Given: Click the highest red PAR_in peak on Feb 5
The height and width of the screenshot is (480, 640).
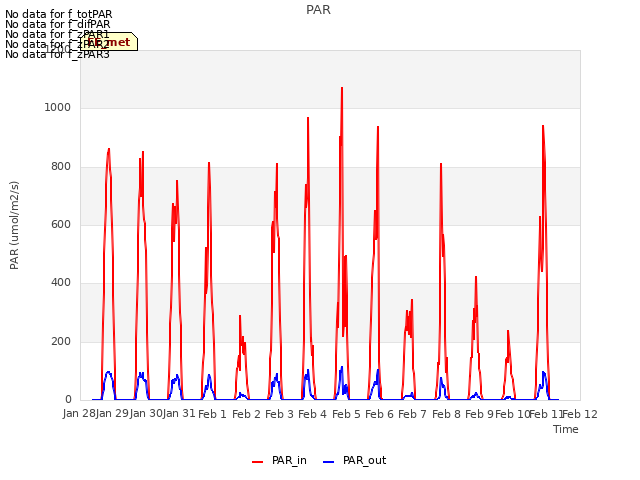Looking at the screenshot, I should (x=342, y=88).
